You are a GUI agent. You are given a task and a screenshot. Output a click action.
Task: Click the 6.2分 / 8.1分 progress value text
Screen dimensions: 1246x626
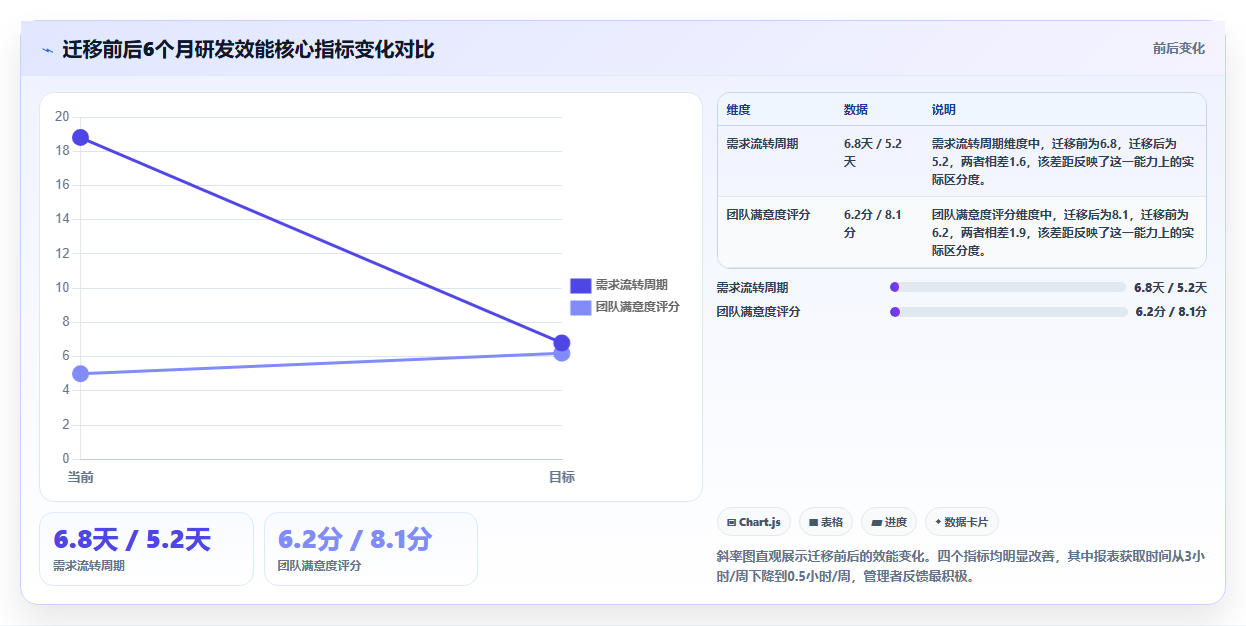point(1172,312)
